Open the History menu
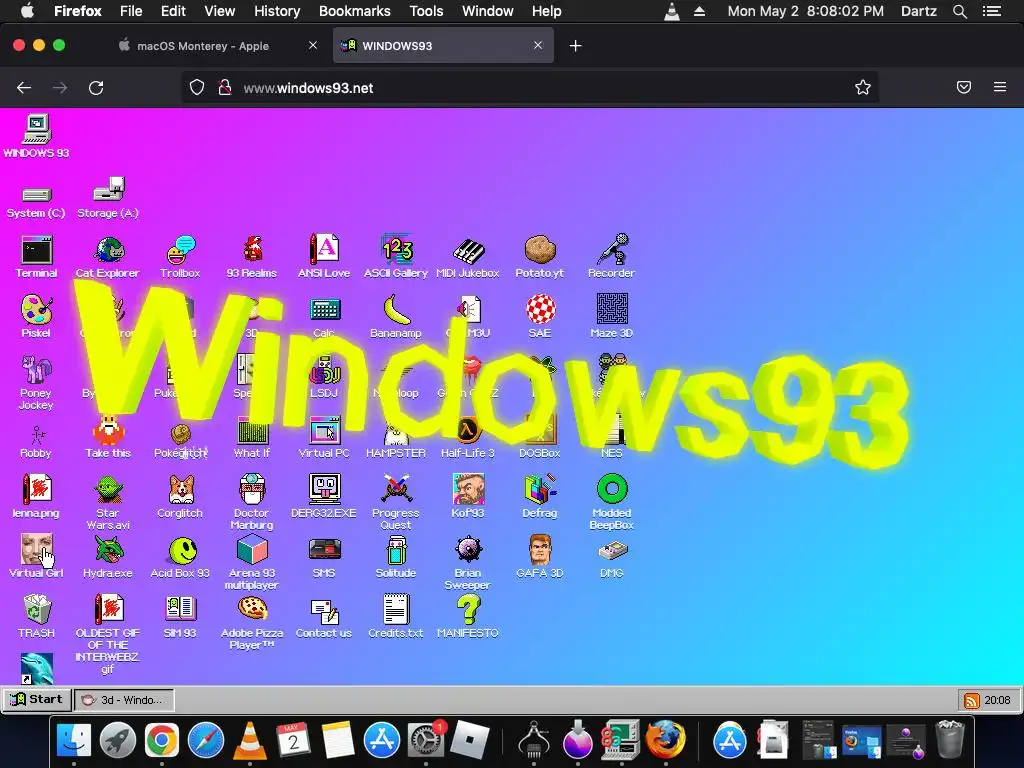 [277, 11]
